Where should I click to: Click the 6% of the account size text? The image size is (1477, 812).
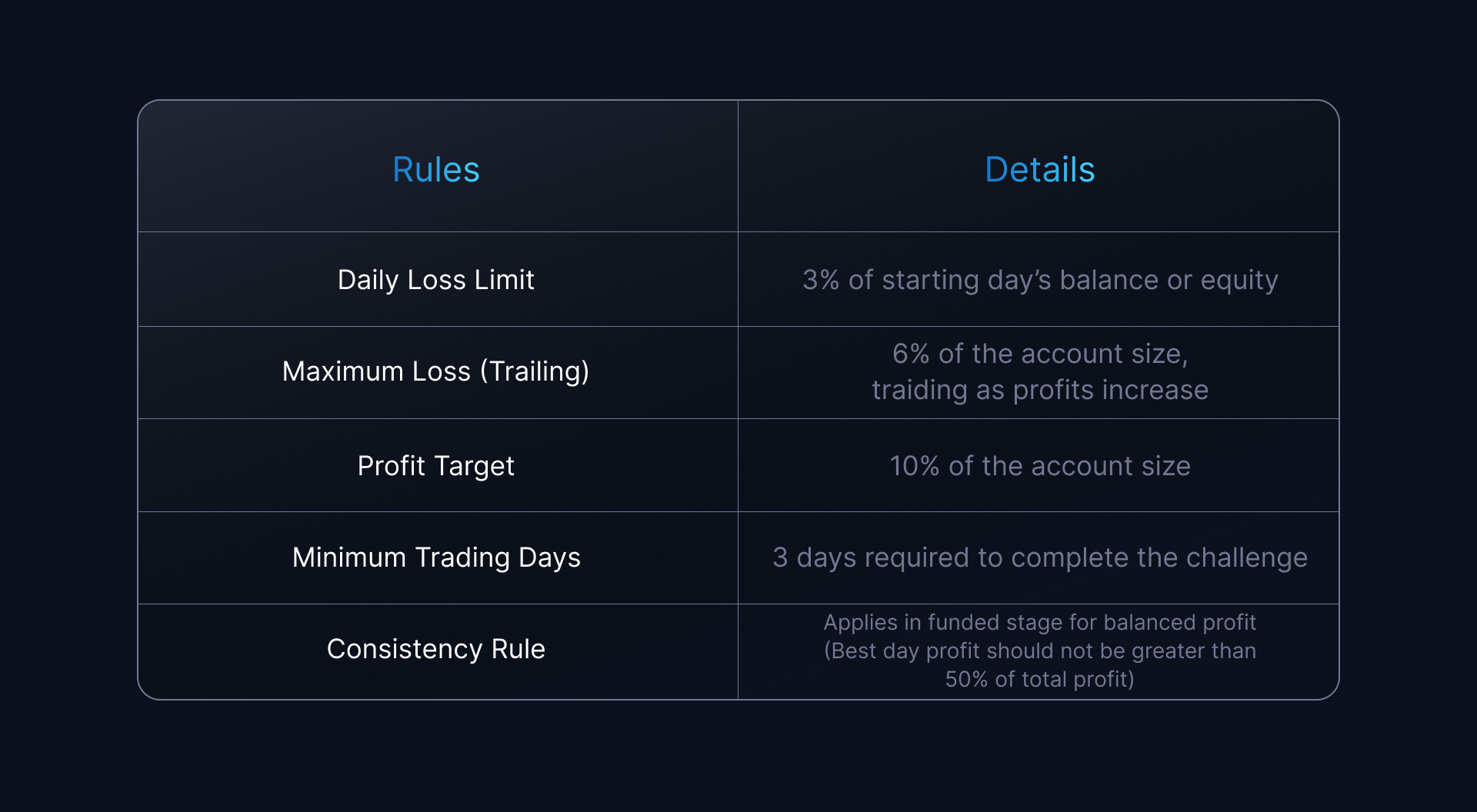pyautogui.click(x=1040, y=354)
